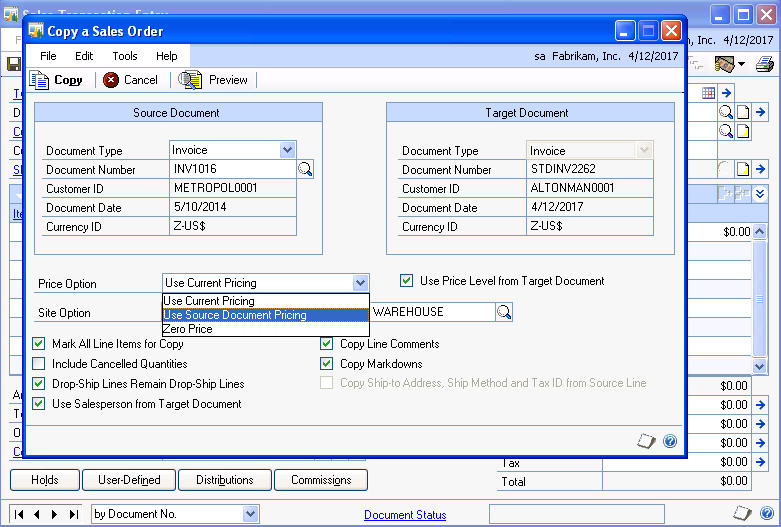
Task: Click the Commissions button
Action: pyautogui.click(x=321, y=480)
